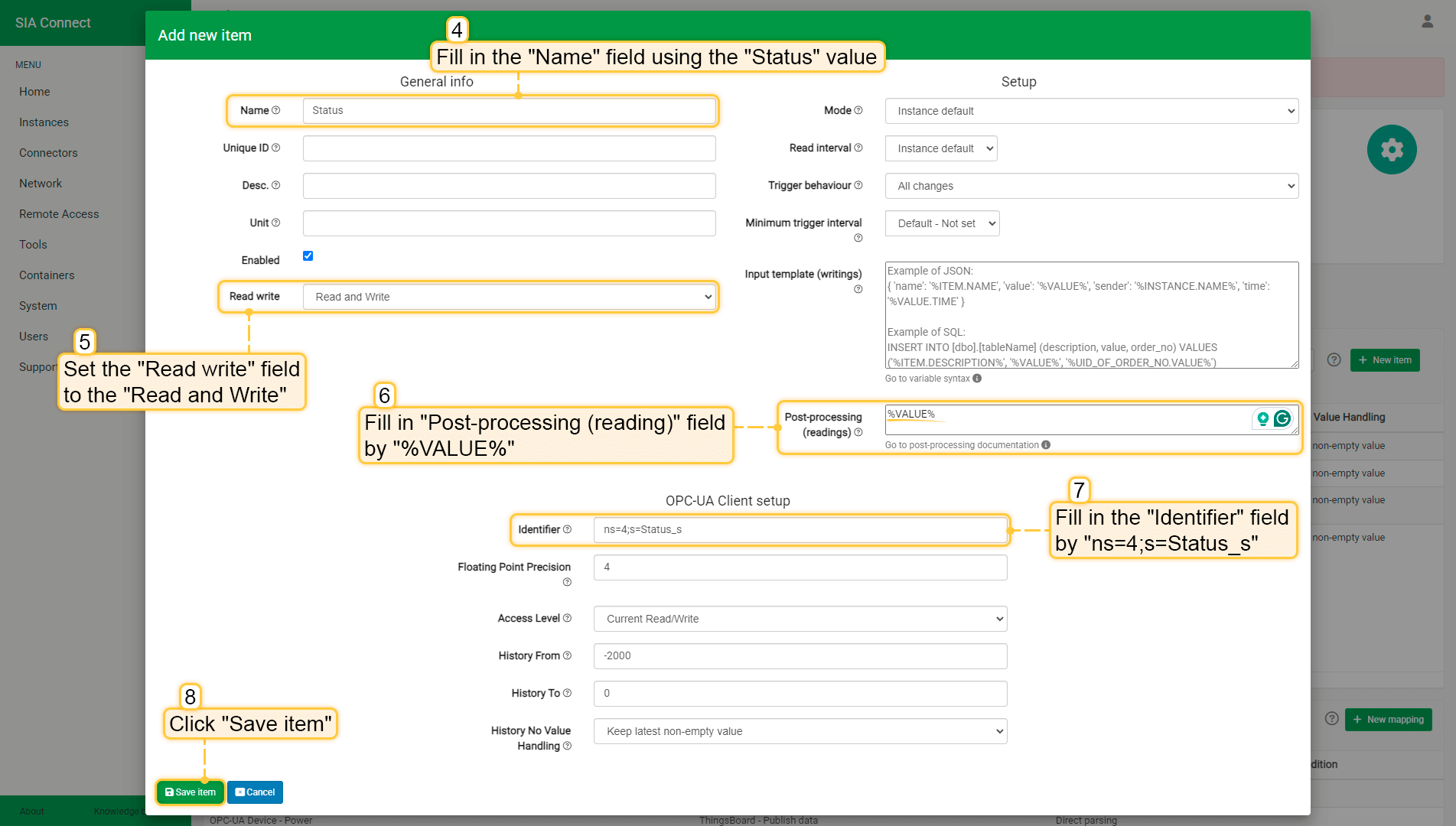Click the Name field help icon
Image resolution: width=1456 pixels, height=826 pixels.
(276, 111)
